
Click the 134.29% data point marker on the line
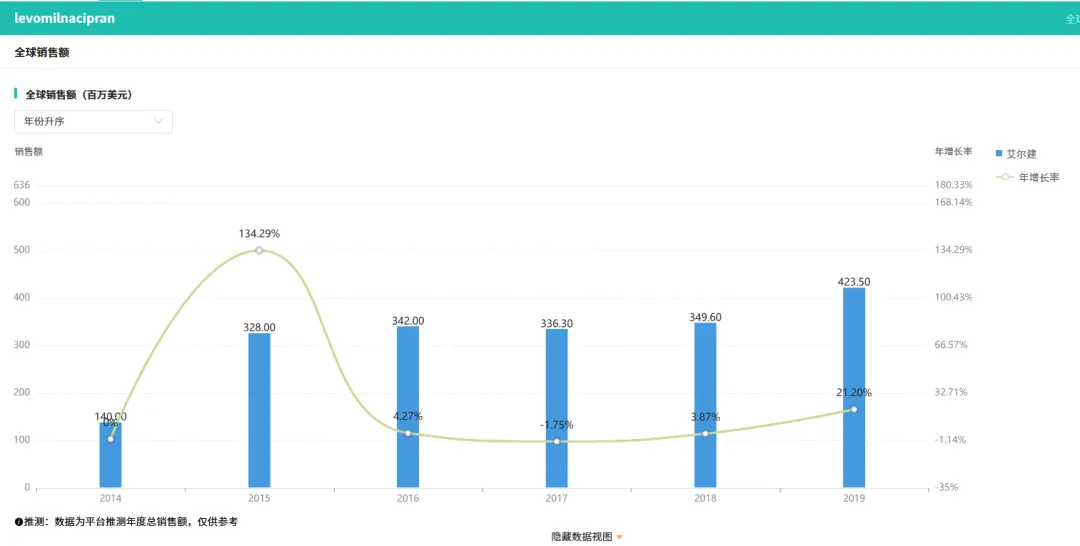(259, 250)
